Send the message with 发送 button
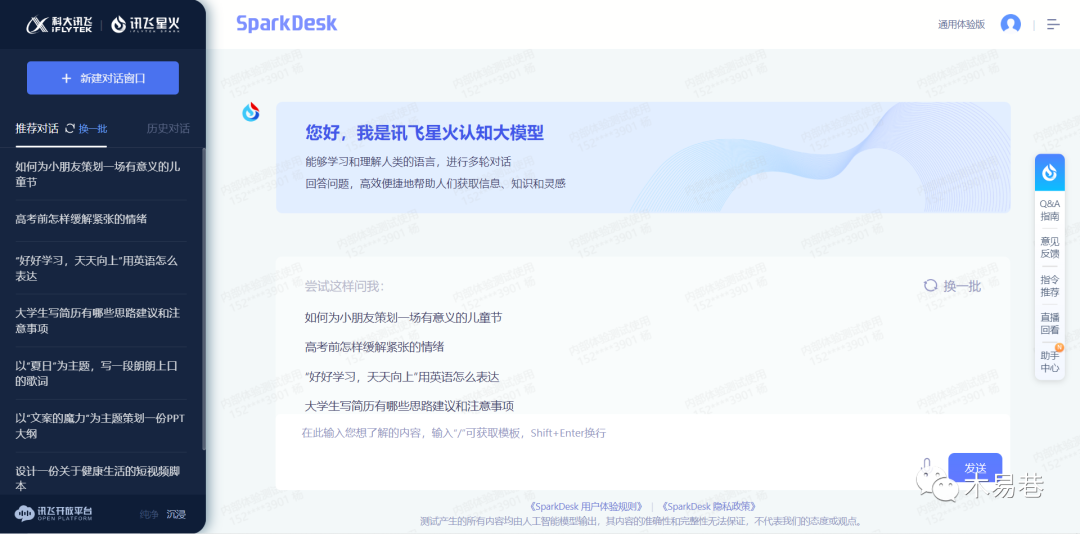1080x534 pixels. tap(975, 467)
